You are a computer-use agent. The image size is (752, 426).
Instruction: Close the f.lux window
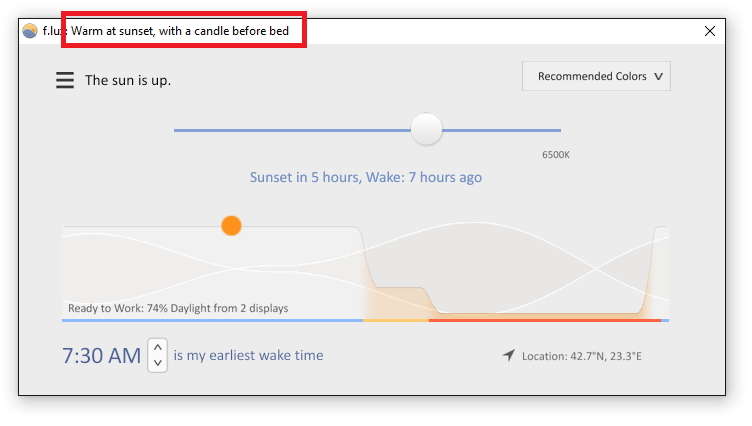tap(710, 31)
